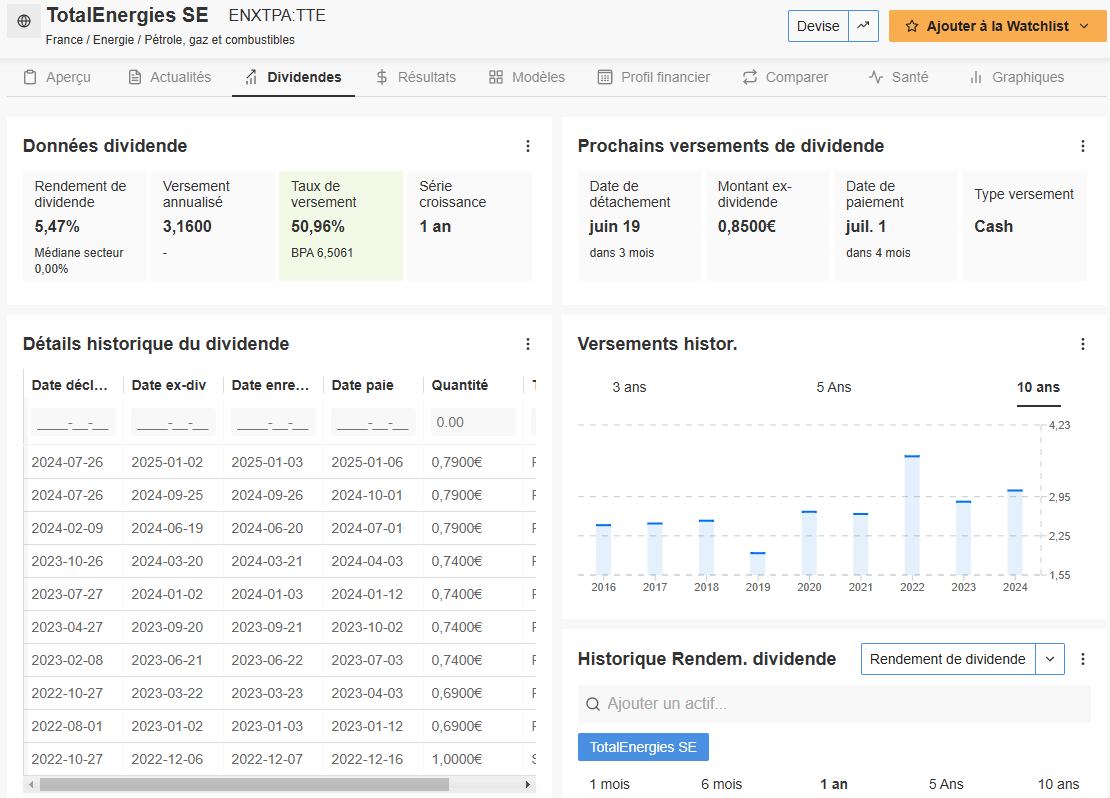Open the Versements histor. options menu
Viewport: 1110px width, 798px height.
[x=1082, y=344]
